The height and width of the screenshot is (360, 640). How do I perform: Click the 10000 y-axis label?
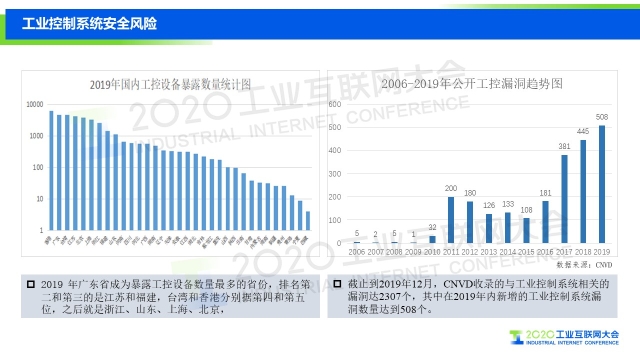point(35,104)
